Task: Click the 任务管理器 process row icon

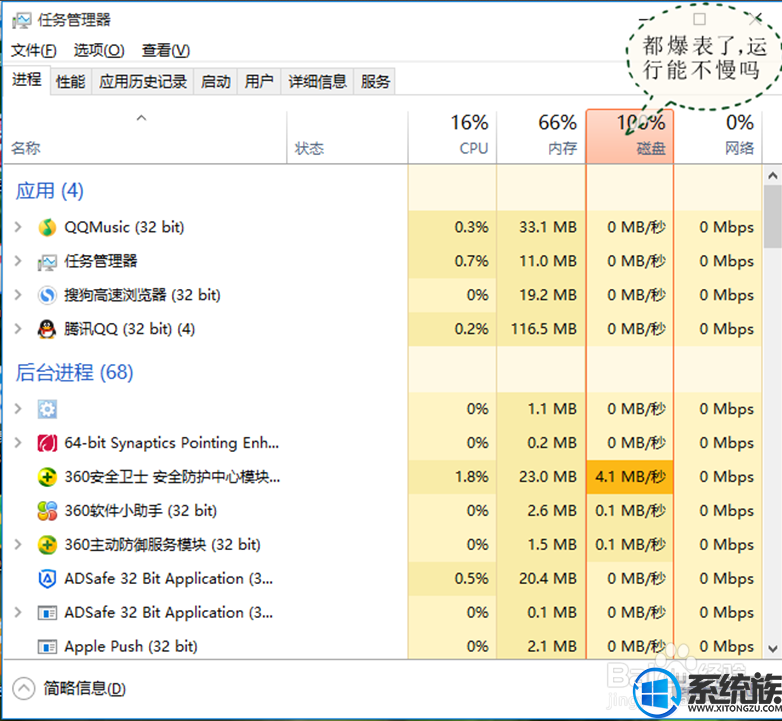Action: click(x=47, y=262)
